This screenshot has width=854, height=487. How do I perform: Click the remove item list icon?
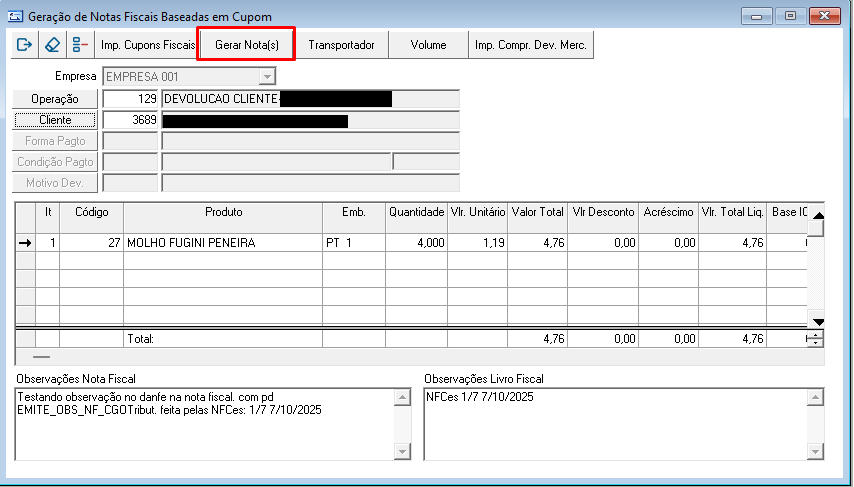coord(80,45)
